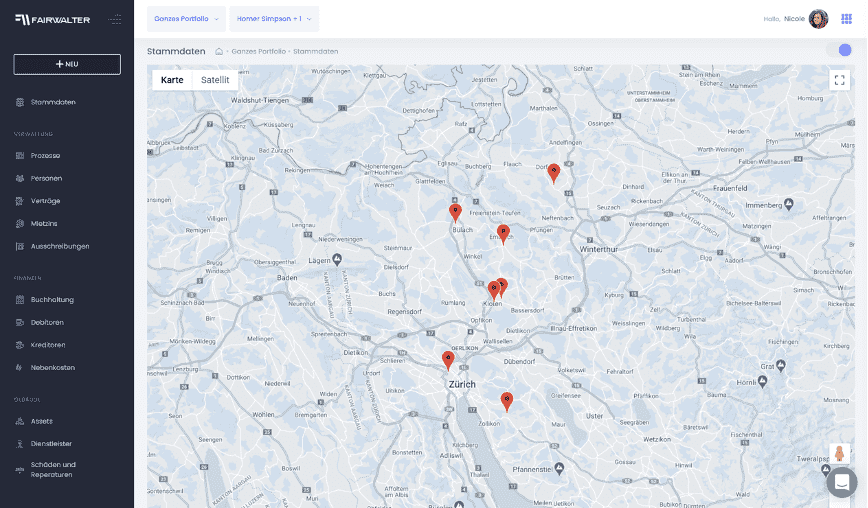Click the Debitoren sidebar icon

(20, 323)
